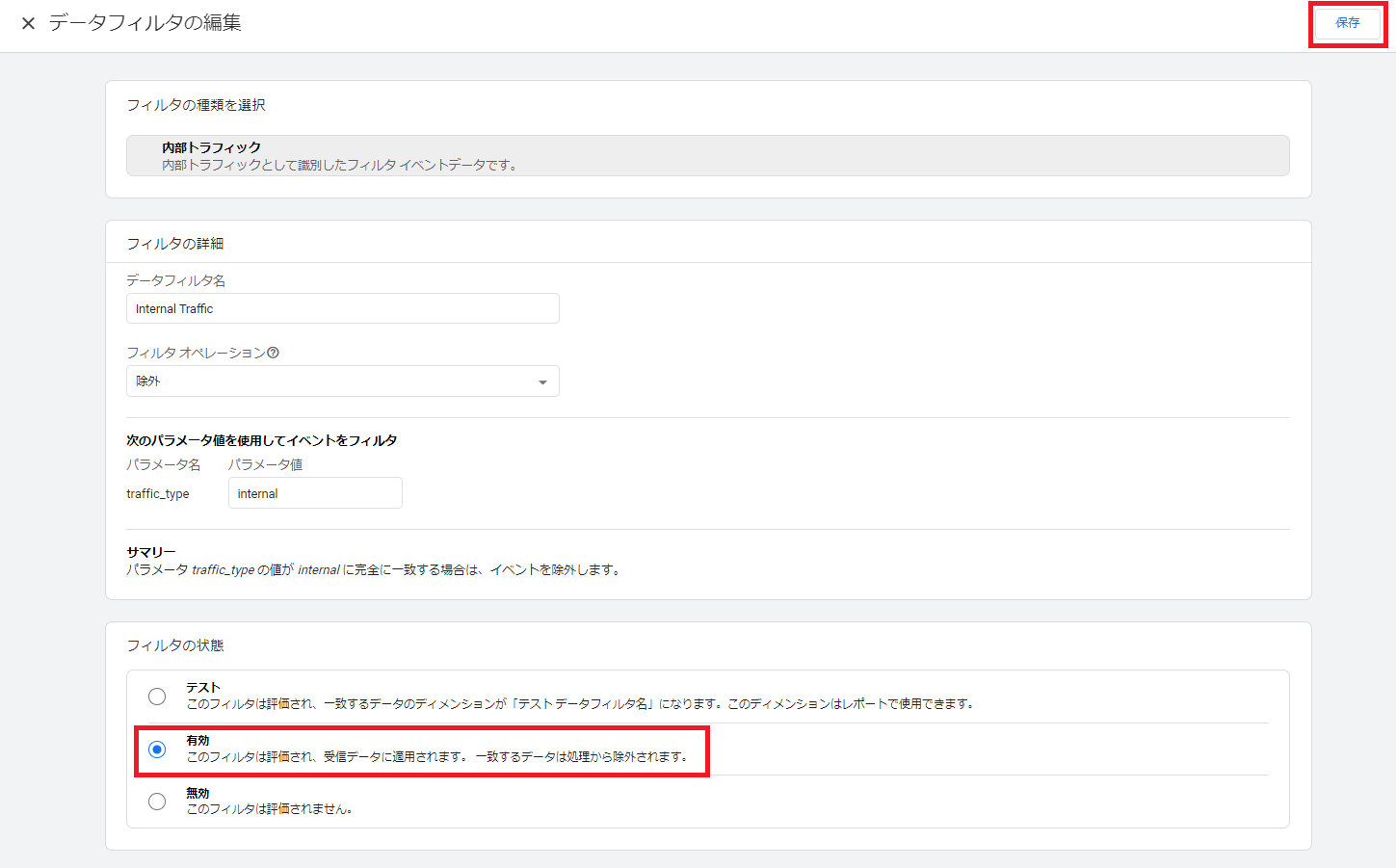Viewport: 1396px width, 868px height.
Task: Click the 保存 button
Action: pyautogui.click(x=1348, y=23)
